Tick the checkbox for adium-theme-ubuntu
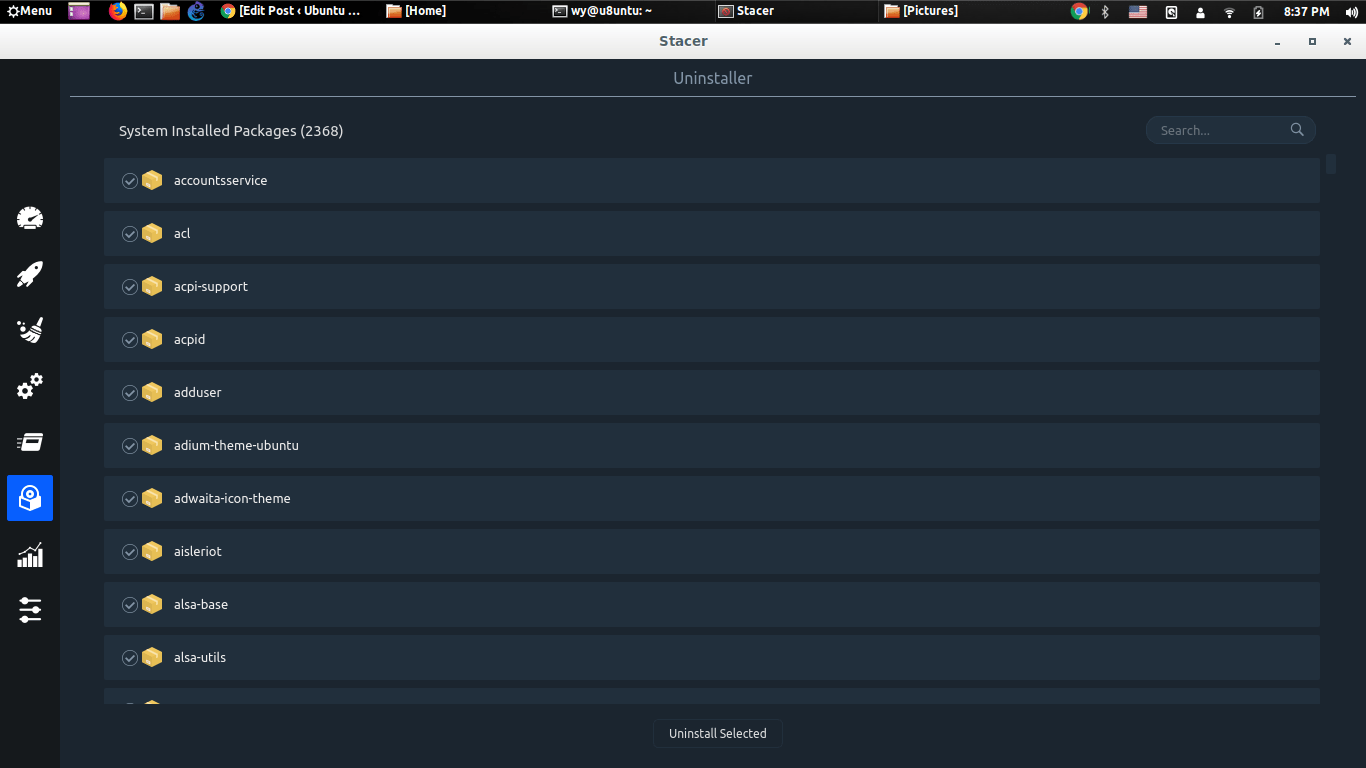Image resolution: width=1366 pixels, height=768 pixels. (x=130, y=446)
